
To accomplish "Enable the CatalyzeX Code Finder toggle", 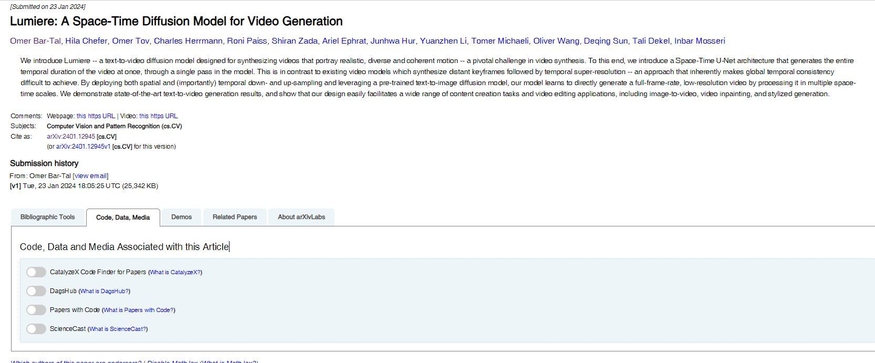I will (36, 272).
